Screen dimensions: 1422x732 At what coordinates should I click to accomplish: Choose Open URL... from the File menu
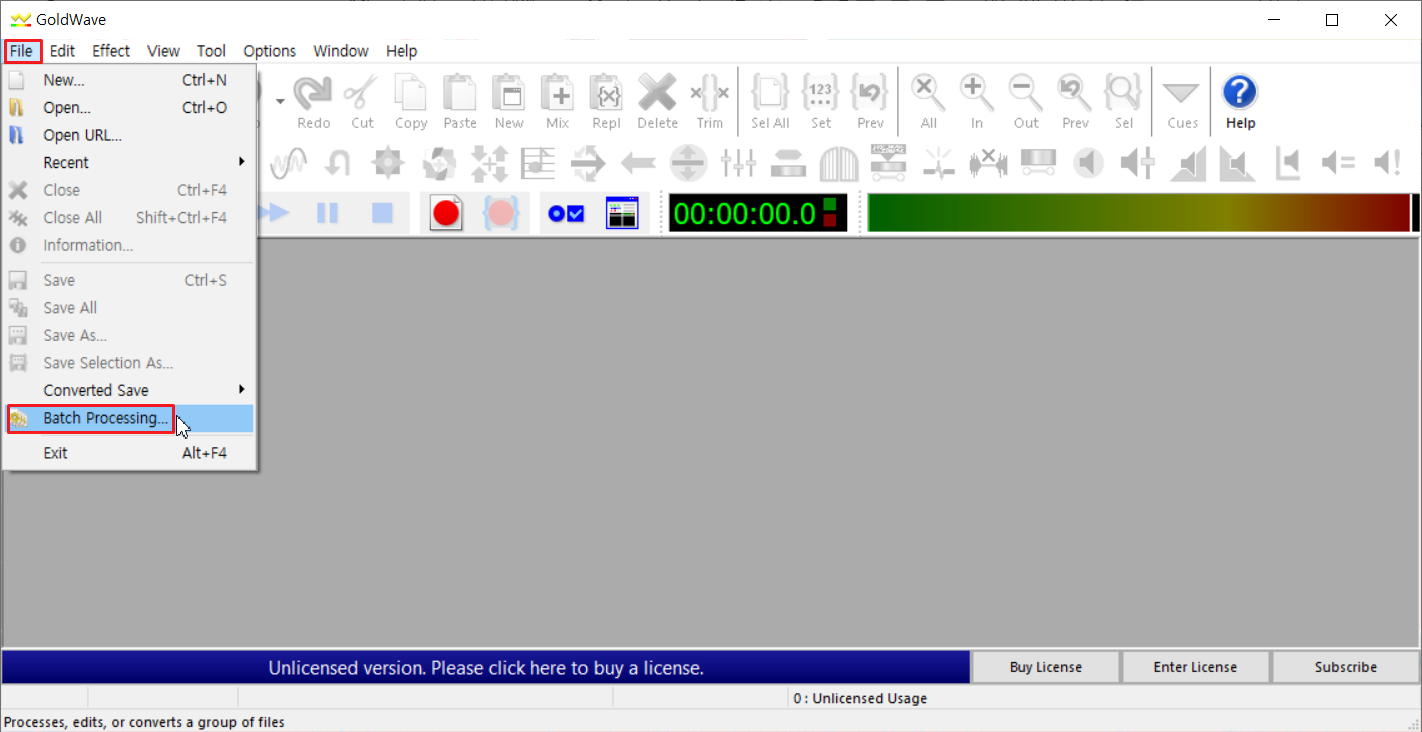(129, 135)
